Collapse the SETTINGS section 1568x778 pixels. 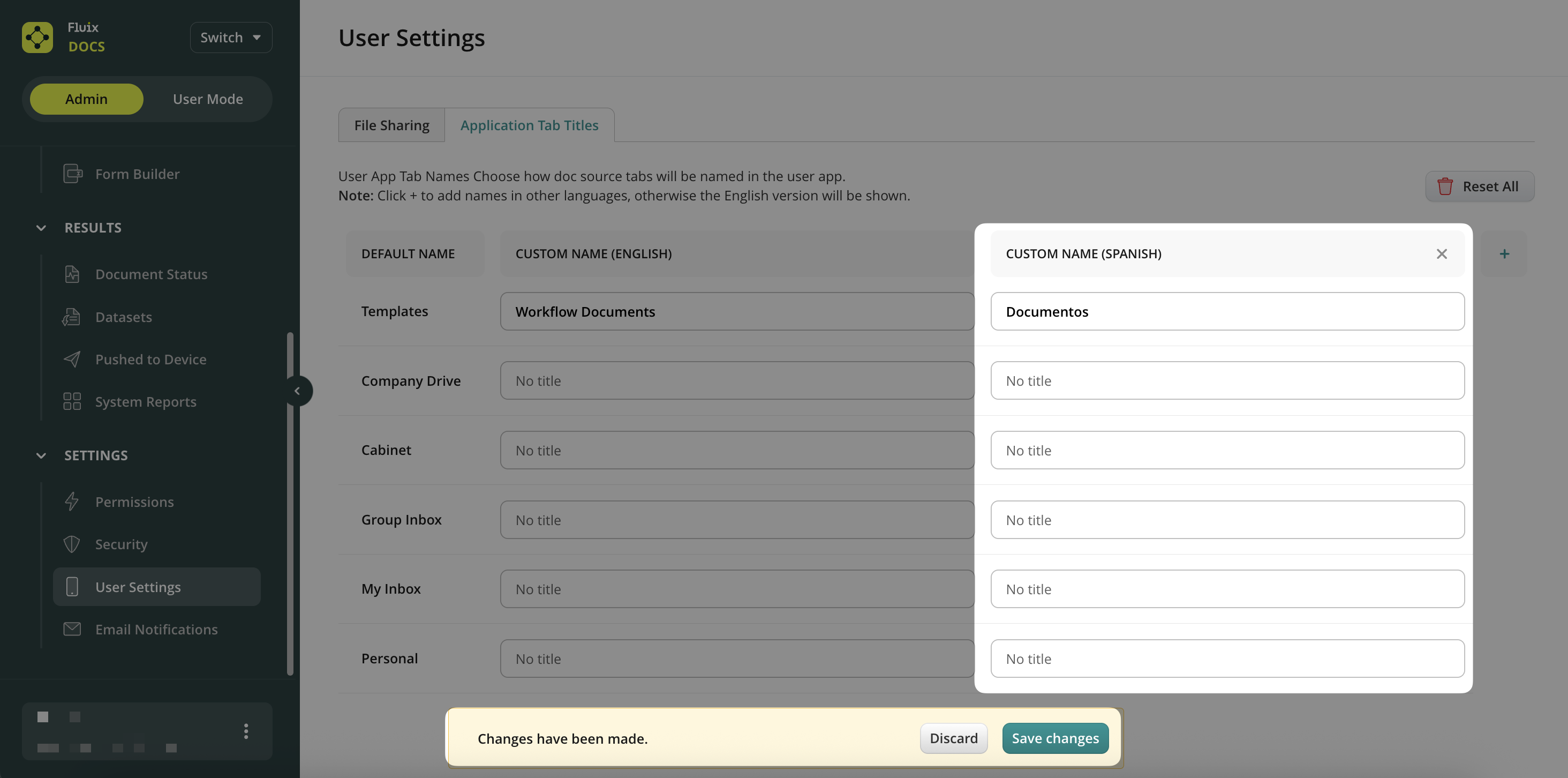[x=41, y=455]
